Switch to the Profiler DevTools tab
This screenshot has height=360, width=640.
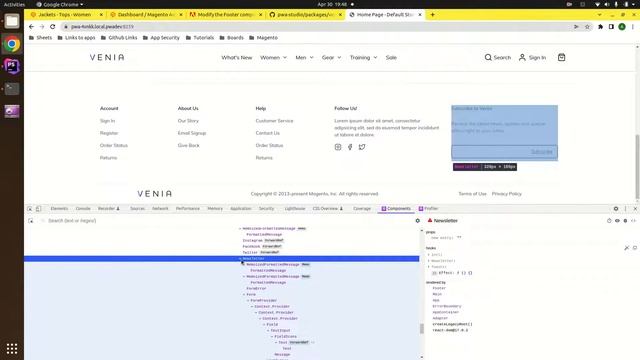click(x=428, y=209)
